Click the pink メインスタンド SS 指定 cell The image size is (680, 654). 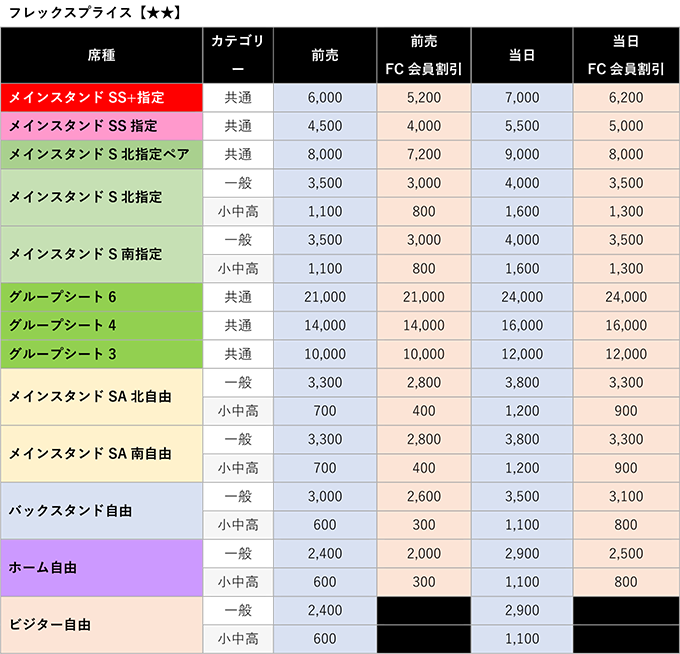pyautogui.click(x=102, y=126)
